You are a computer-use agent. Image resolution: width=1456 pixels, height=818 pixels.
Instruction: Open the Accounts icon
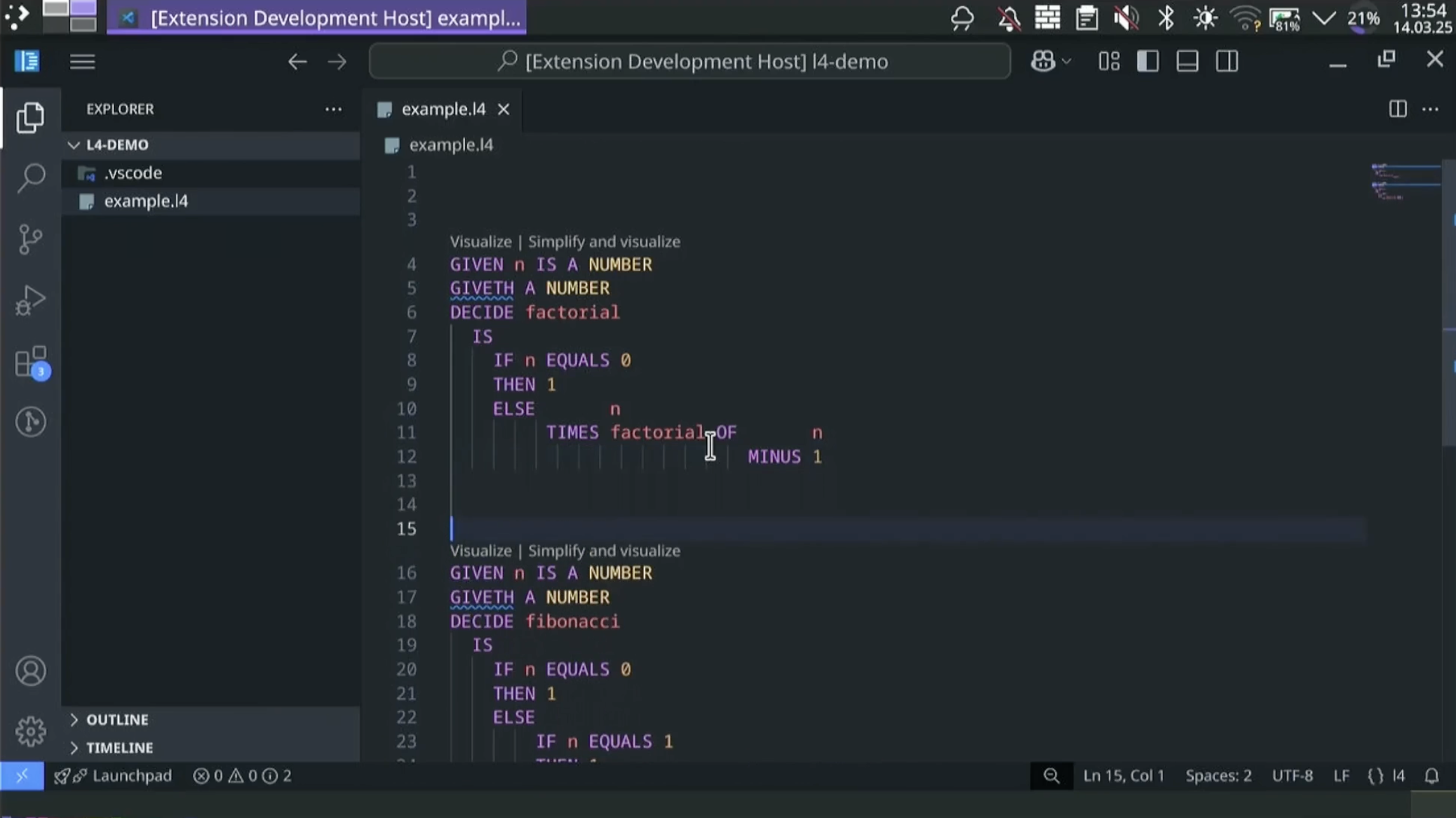coord(30,671)
